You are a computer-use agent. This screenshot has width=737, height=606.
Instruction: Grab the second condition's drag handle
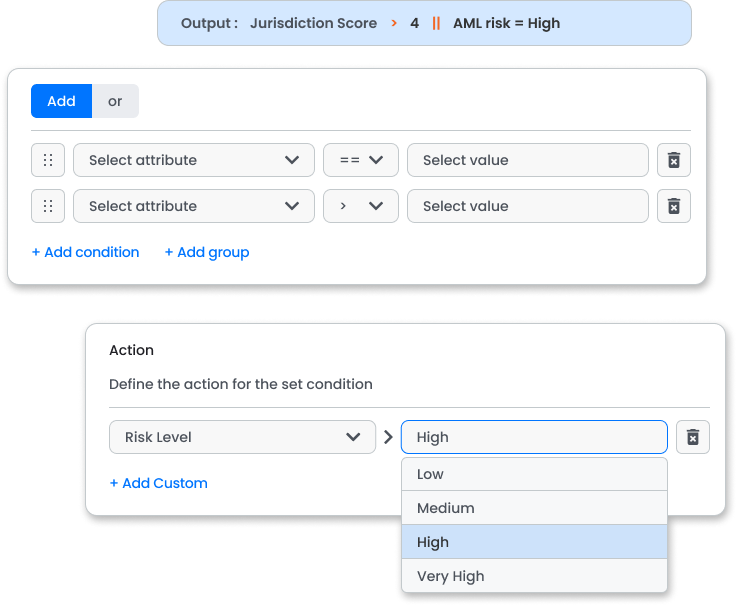coord(48,206)
